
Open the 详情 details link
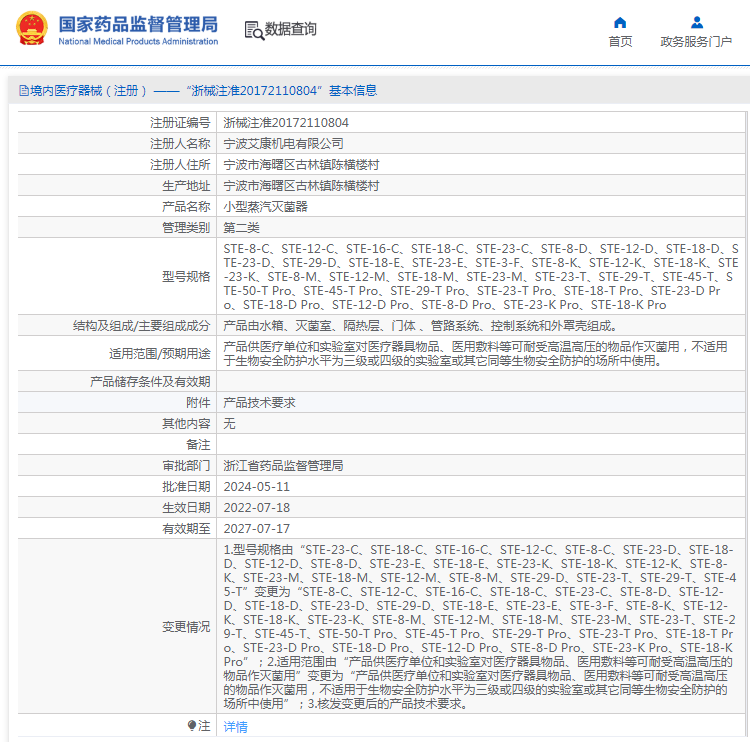click(235, 727)
